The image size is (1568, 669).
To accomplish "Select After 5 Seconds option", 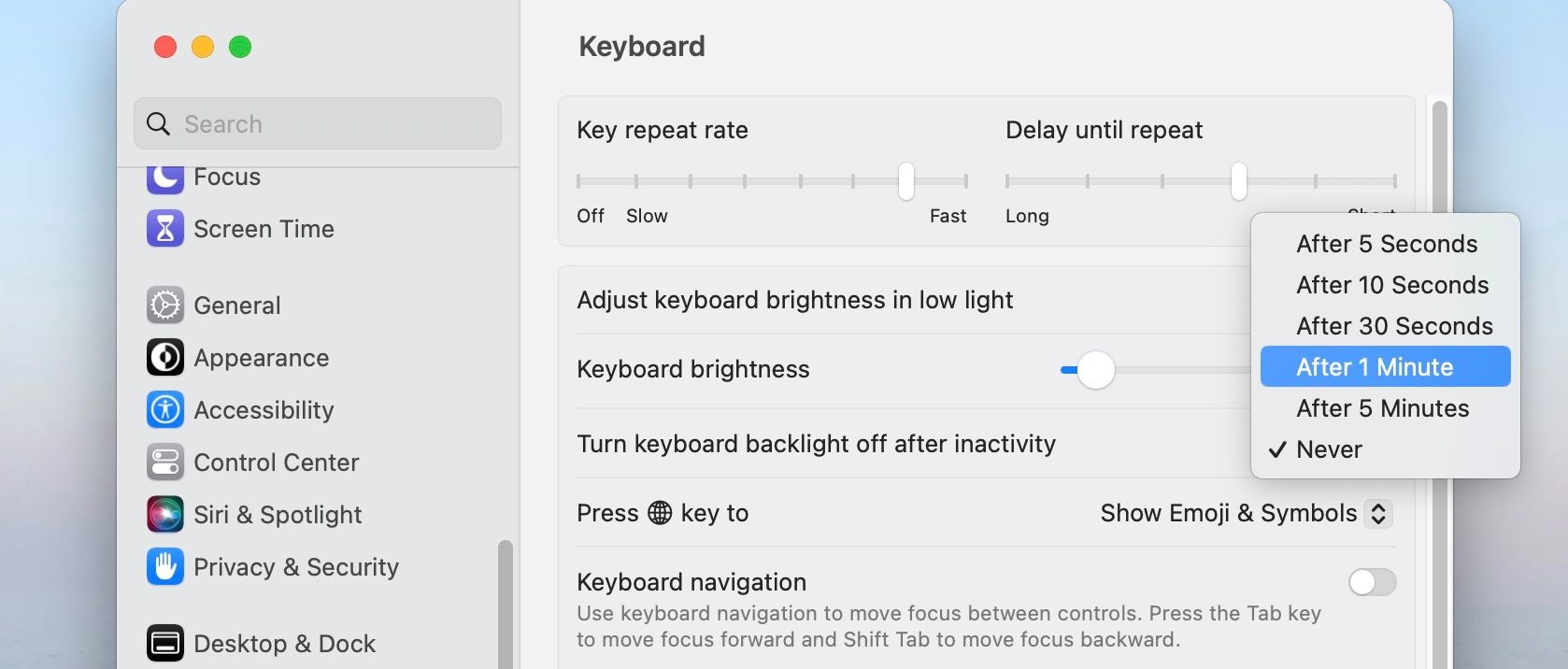I will 1386,244.
